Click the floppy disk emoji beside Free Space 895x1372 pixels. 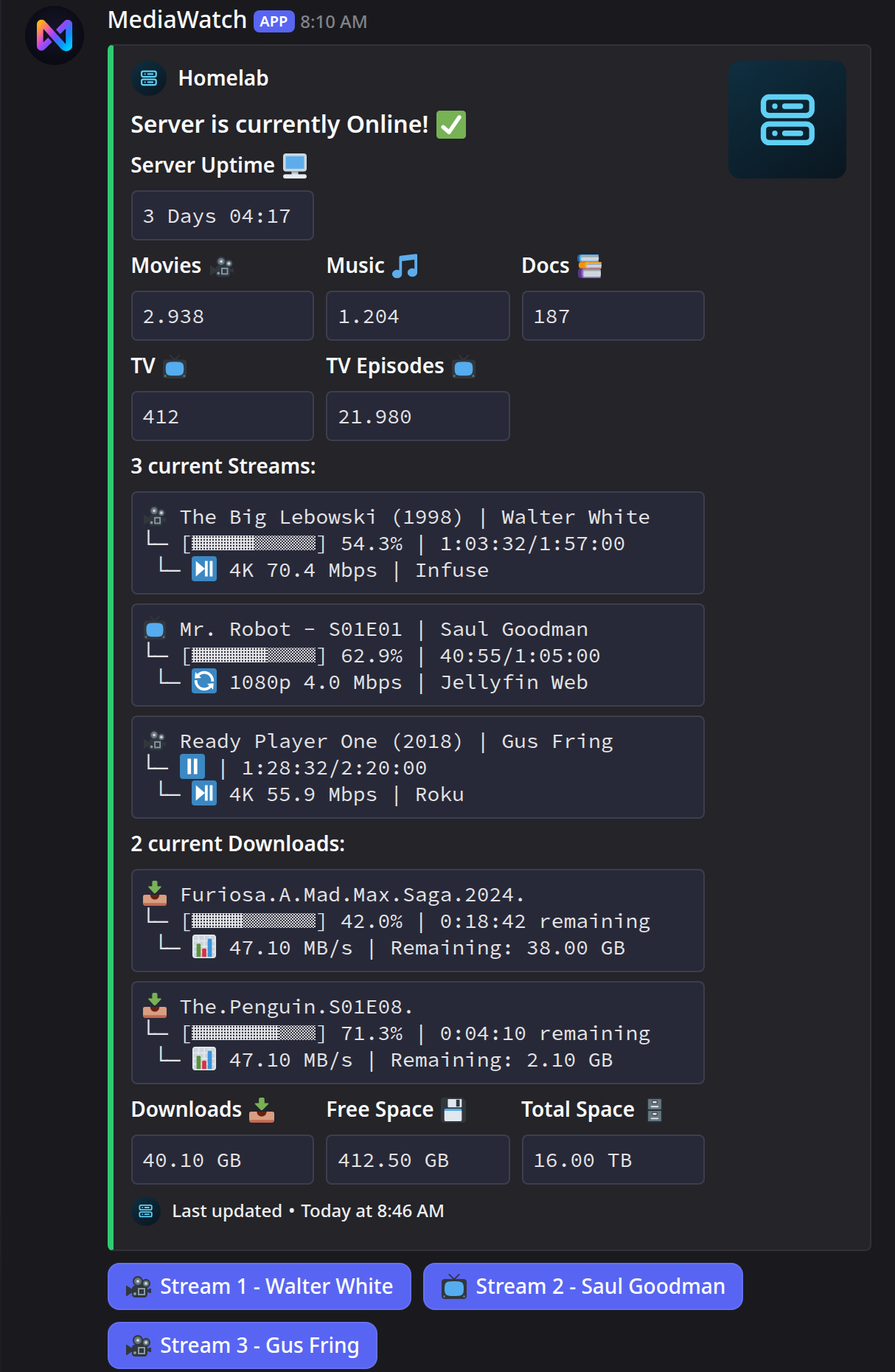click(453, 1110)
